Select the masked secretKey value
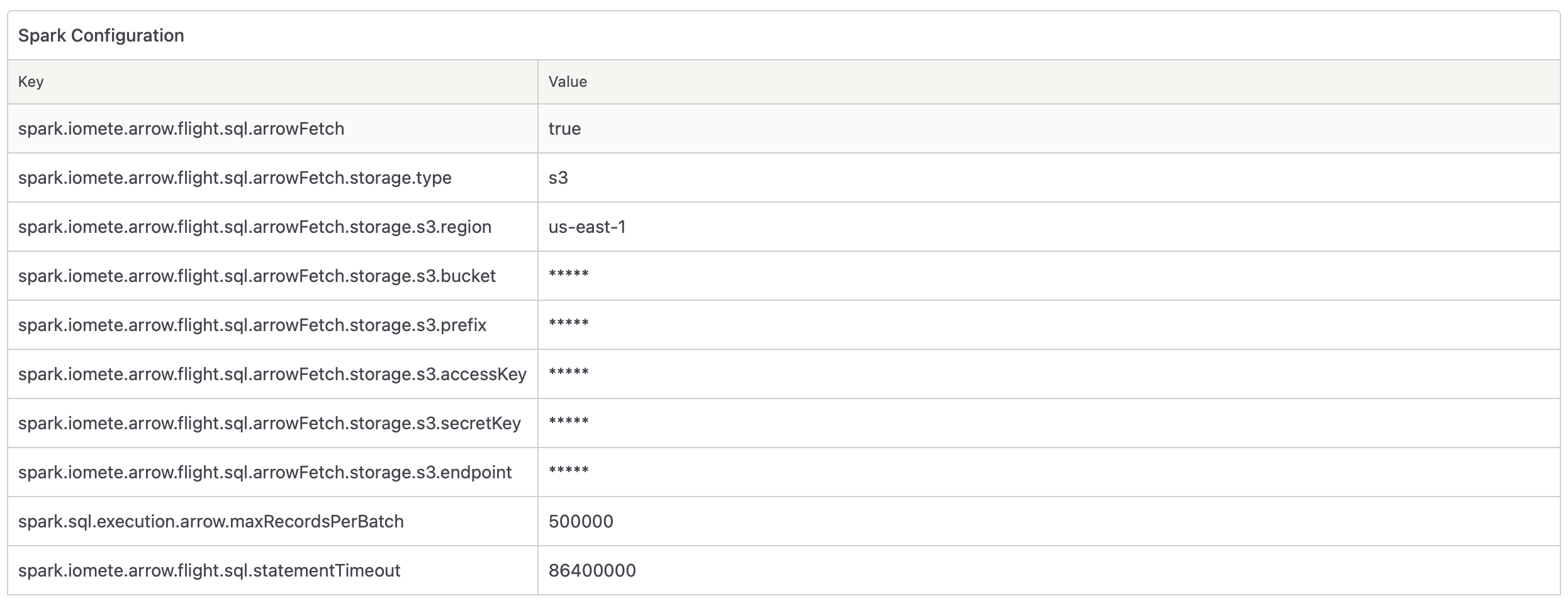The image size is (1568, 603). 568,422
